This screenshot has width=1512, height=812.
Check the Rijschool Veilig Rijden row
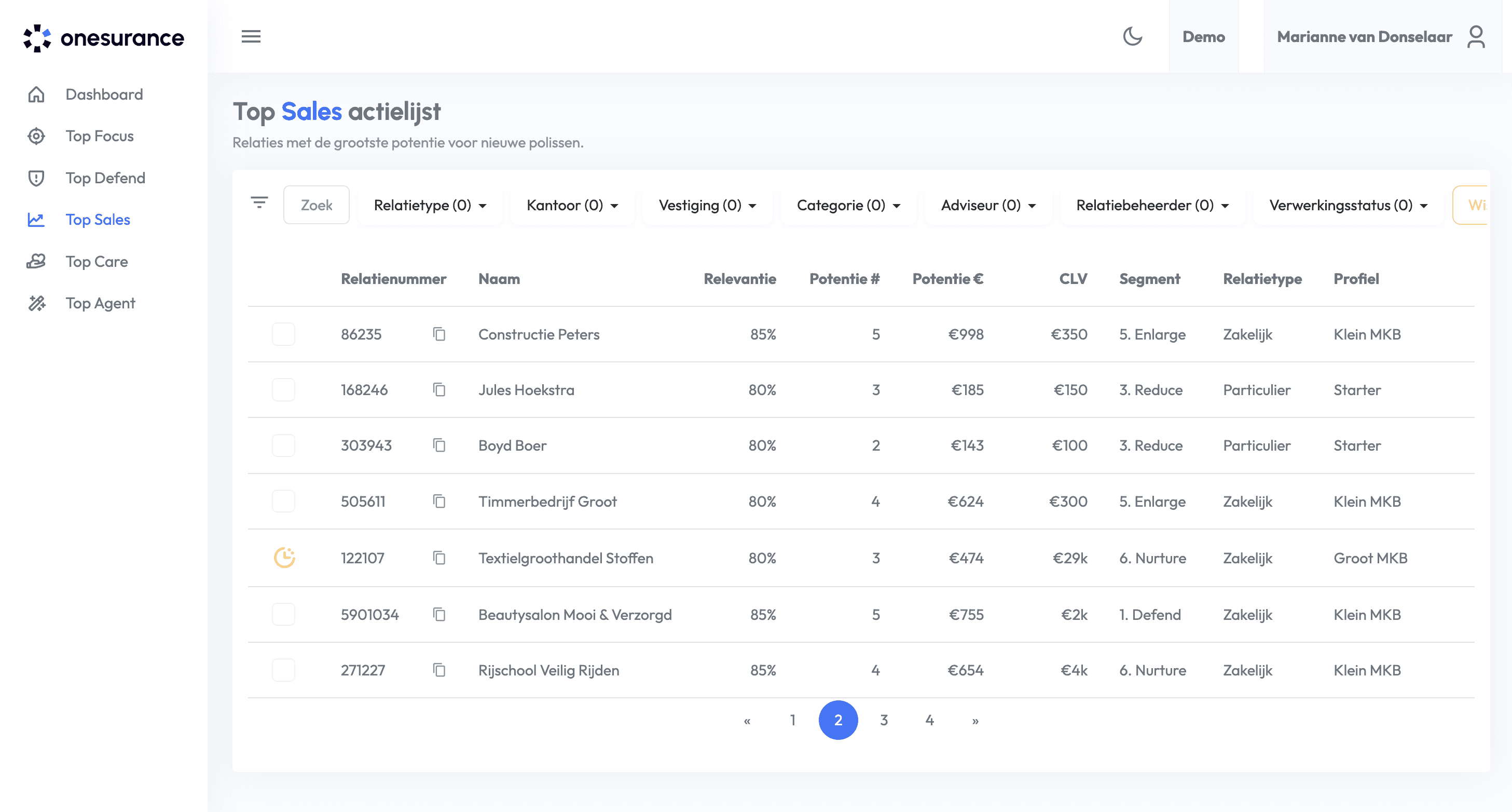(x=283, y=670)
